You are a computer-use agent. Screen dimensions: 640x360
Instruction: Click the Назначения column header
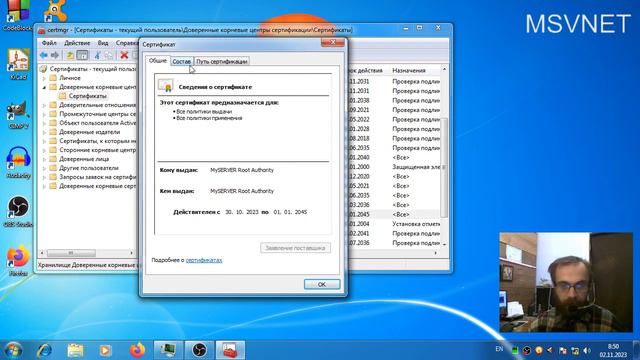pos(409,71)
